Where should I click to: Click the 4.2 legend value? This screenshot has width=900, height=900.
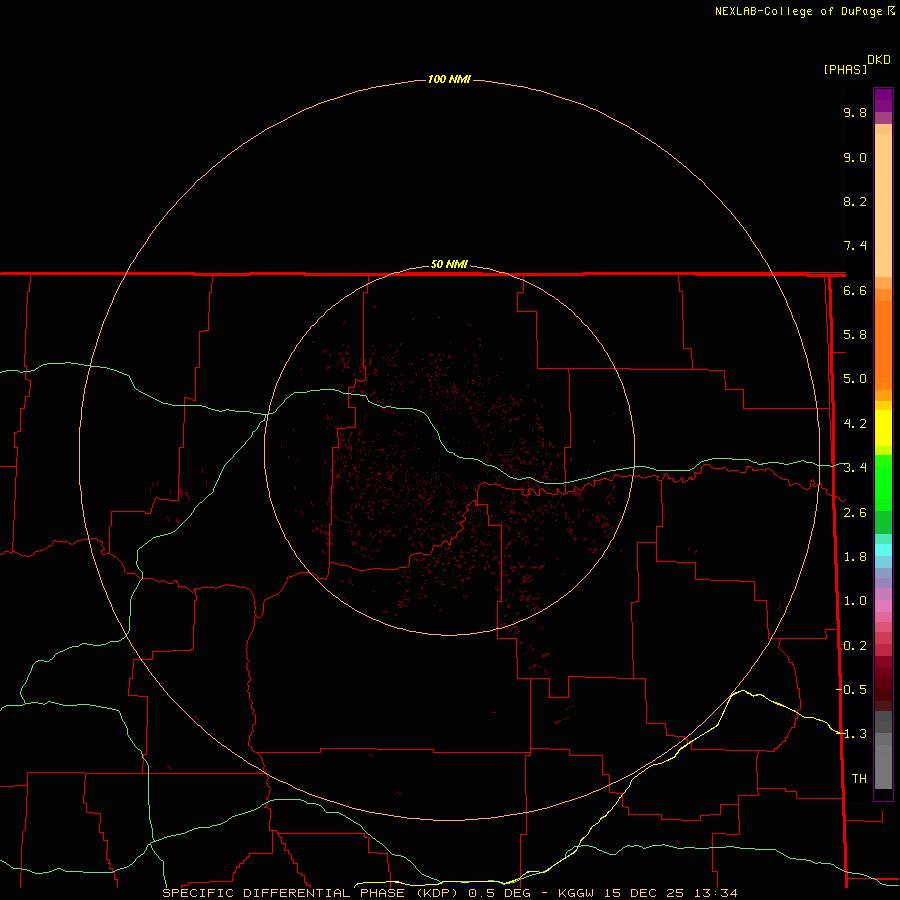tap(855, 424)
